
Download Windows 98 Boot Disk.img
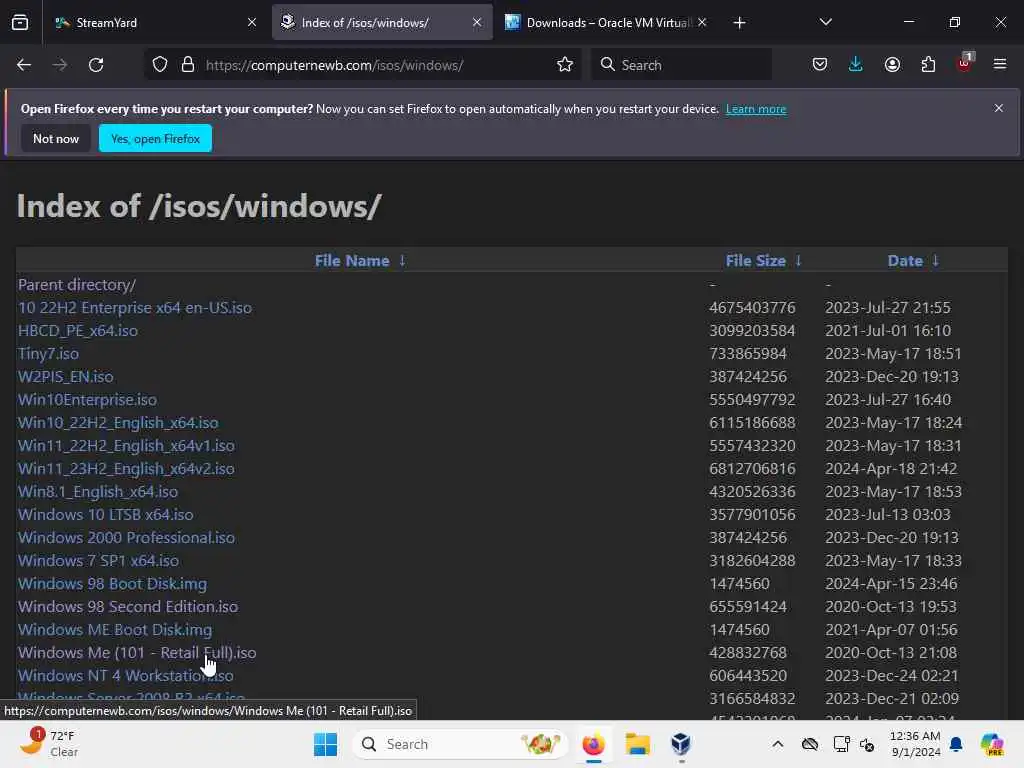112,583
